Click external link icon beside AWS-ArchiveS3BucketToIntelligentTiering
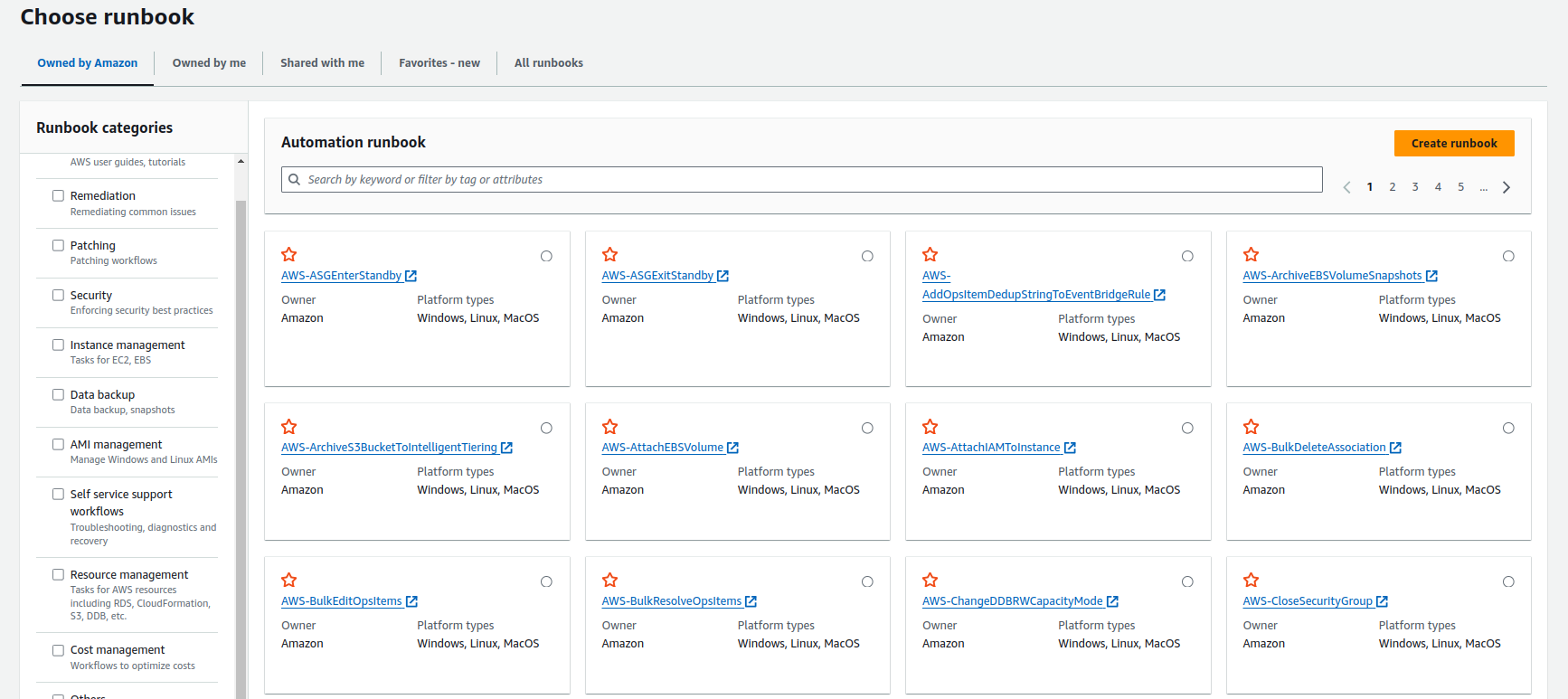 coord(507,448)
